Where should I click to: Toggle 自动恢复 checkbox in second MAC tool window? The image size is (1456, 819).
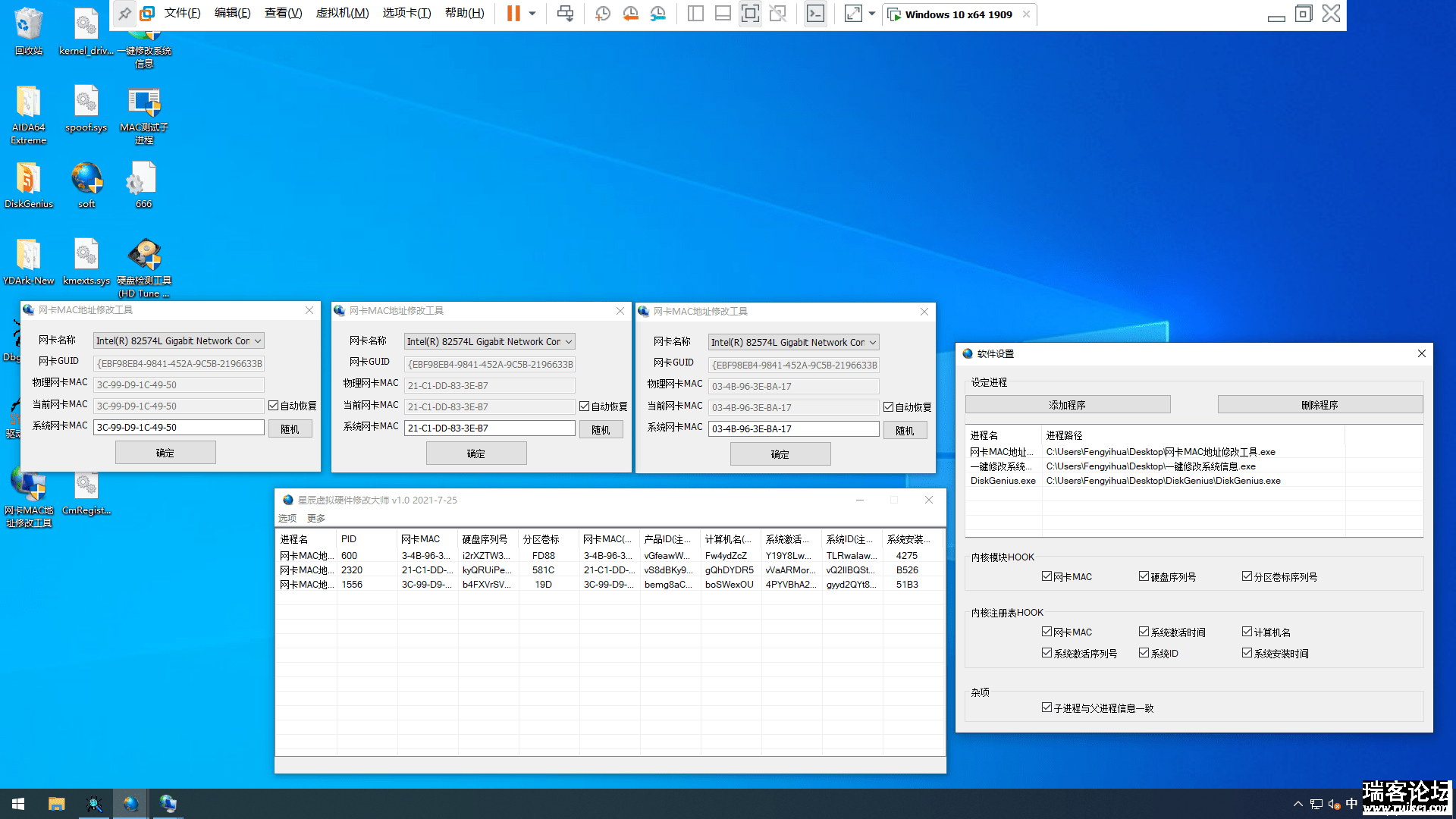585,406
